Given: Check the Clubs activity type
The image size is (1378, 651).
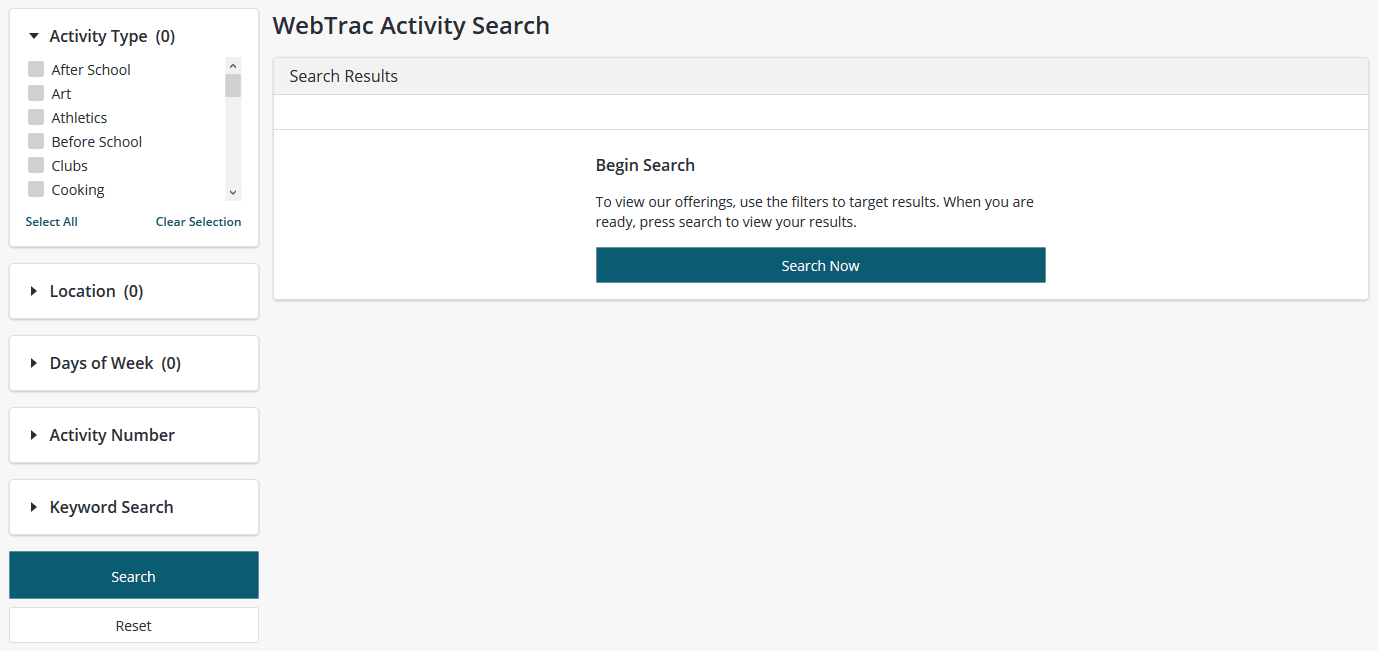Looking at the screenshot, I should (36, 165).
